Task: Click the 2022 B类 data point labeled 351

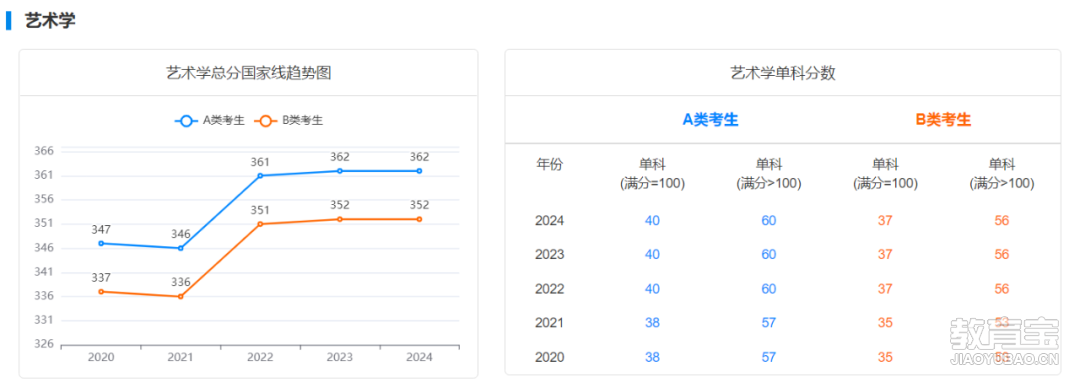Action: (260, 224)
